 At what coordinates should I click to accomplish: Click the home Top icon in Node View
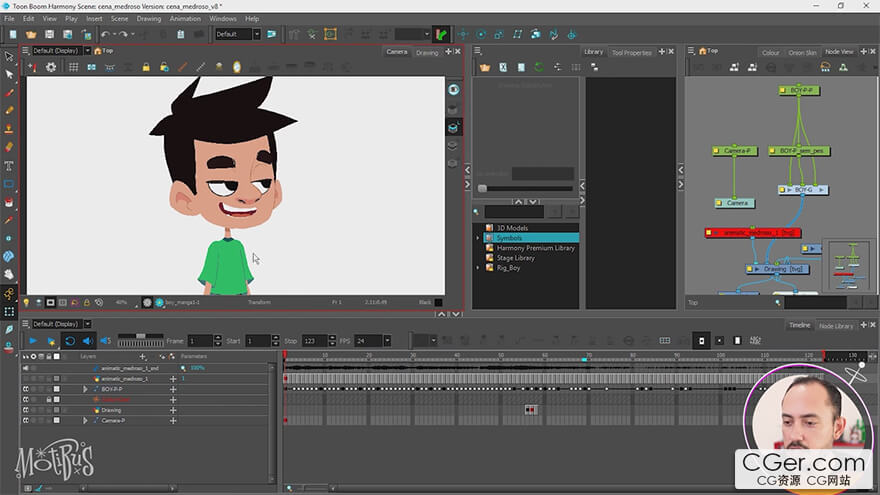[x=702, y=51]
